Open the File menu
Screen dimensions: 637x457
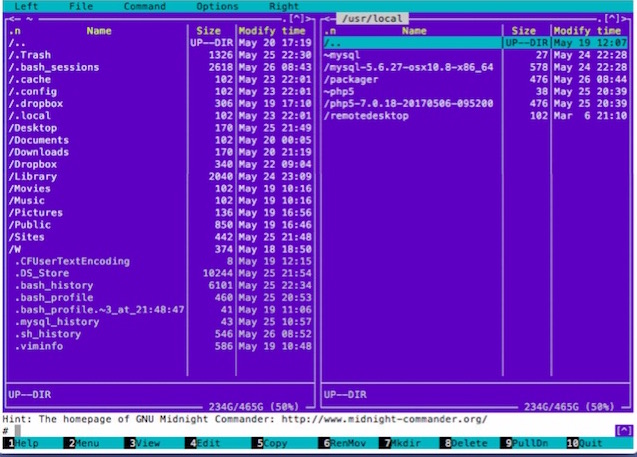(81, 6)
